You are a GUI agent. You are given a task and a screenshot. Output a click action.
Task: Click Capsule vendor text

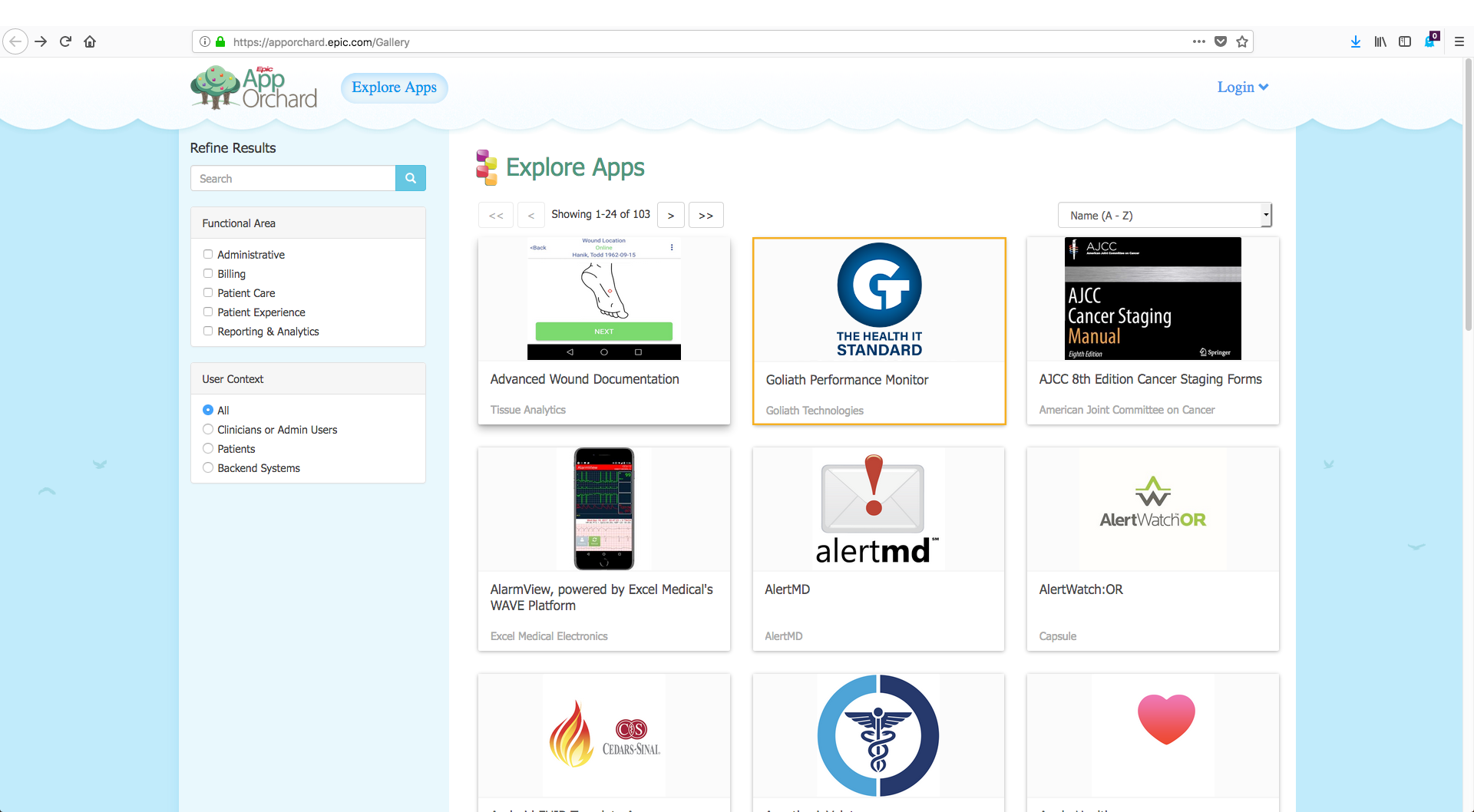[1058, 636]
